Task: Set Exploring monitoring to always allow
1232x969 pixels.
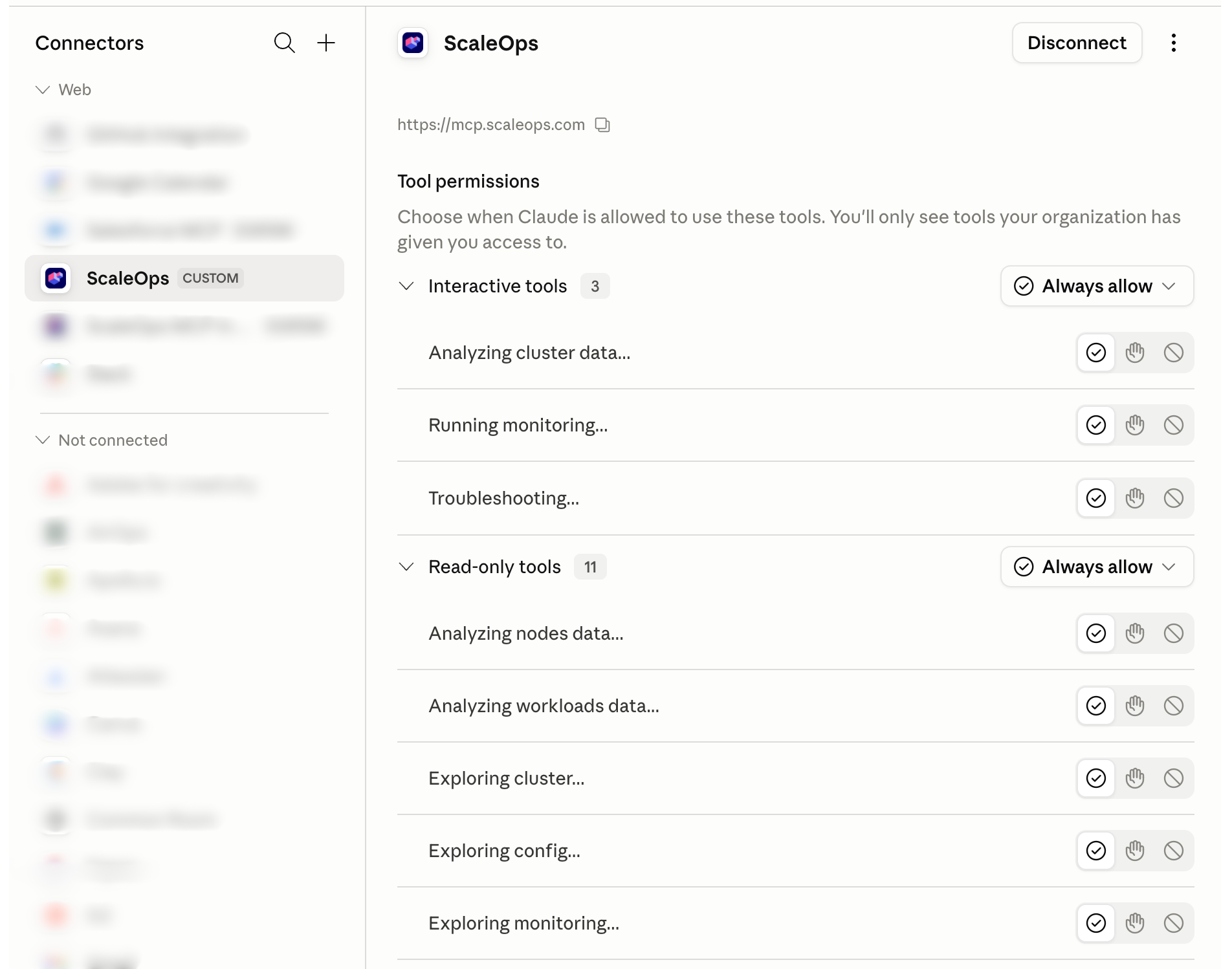Action: click(x=1095, y=923)
